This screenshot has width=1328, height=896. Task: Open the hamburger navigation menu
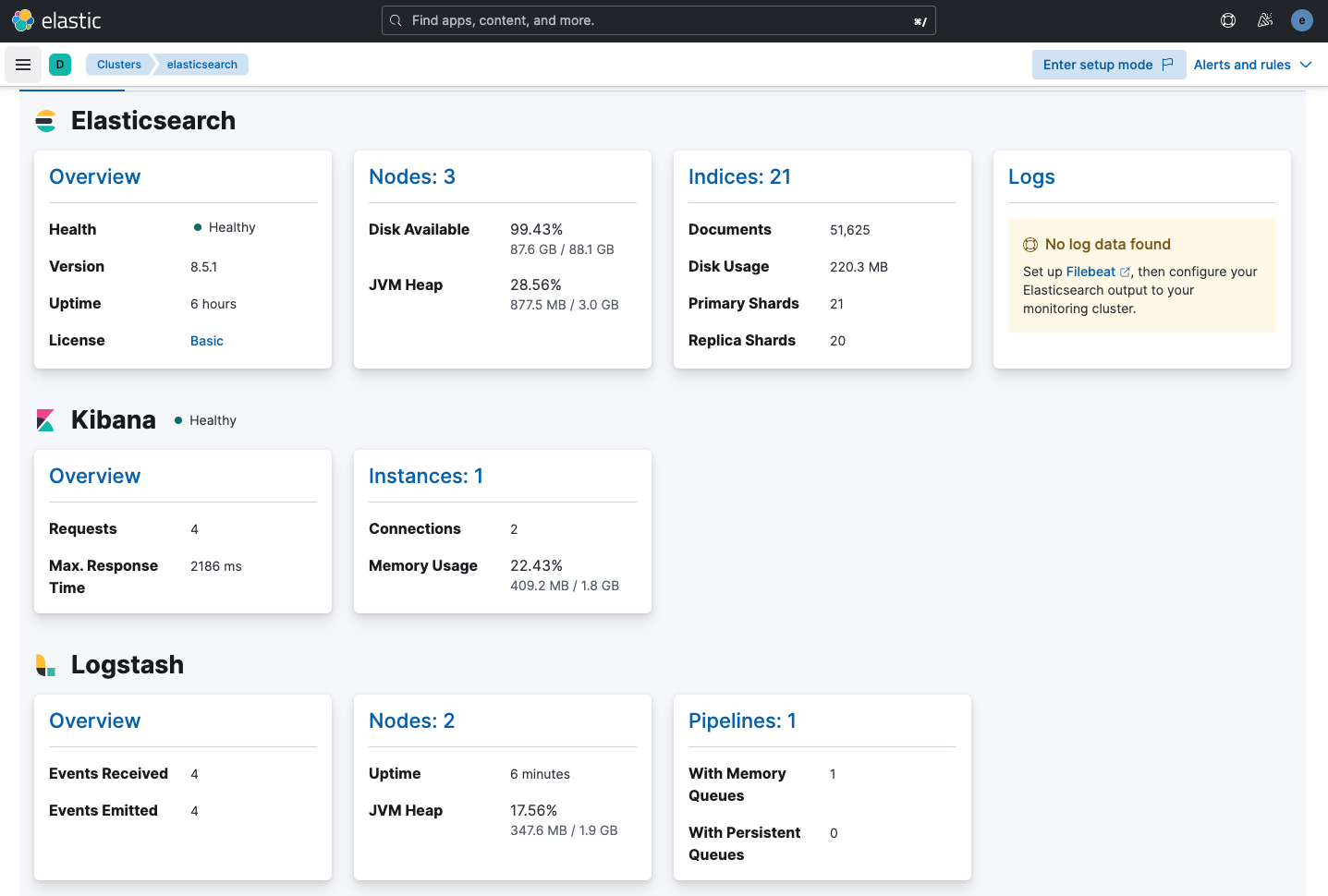coord(23,65)
